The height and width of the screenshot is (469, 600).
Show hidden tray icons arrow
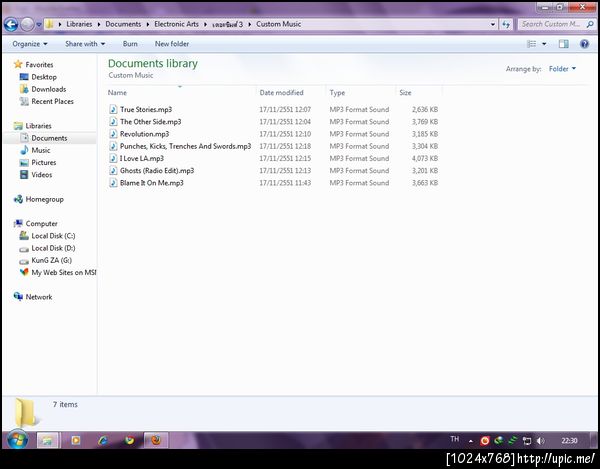click(x=471, y=441)
